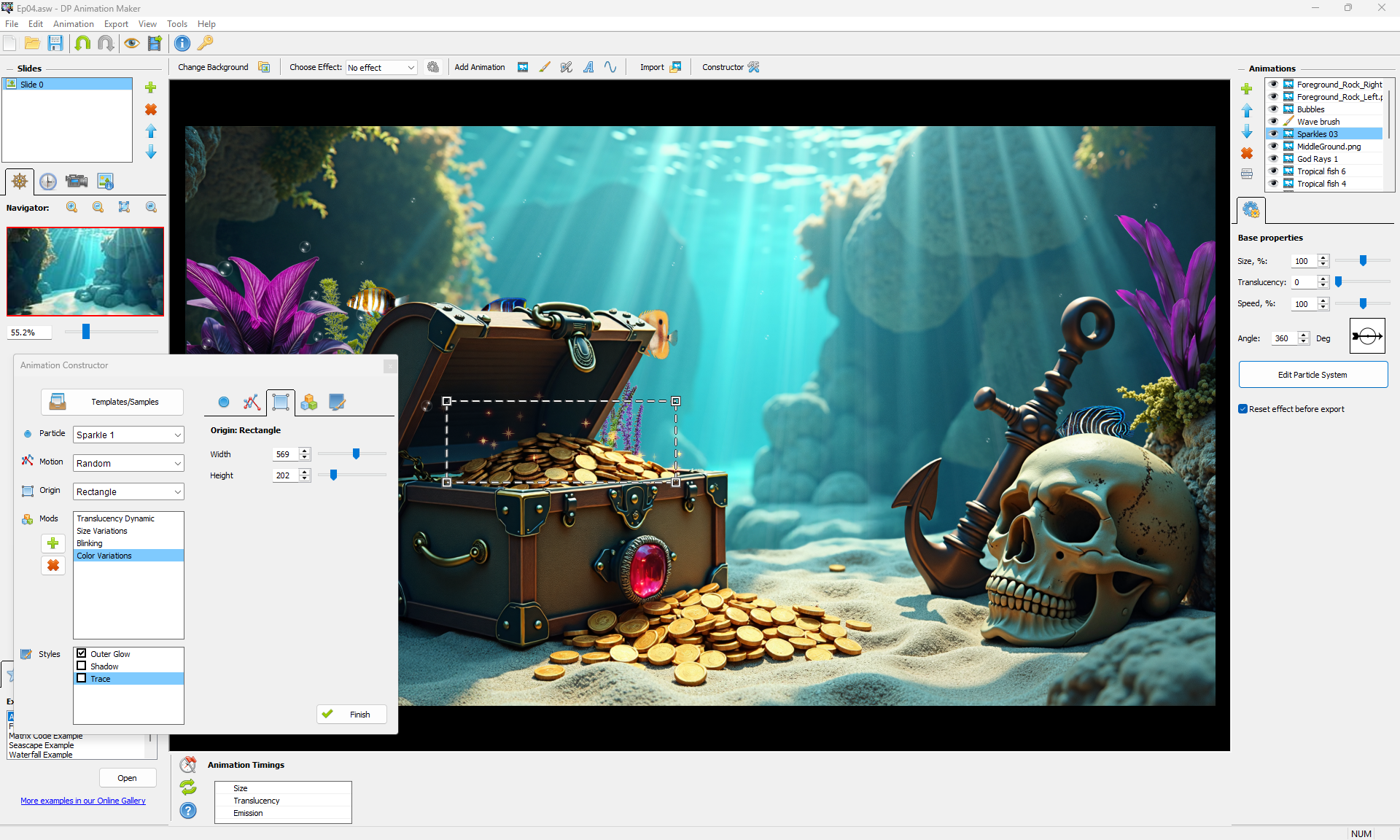The height and width of the screenshot is (840, 1400).
Task: Click the Preview eye icon in toolbar
Action: pyautogui.click(x=131, y=44)
